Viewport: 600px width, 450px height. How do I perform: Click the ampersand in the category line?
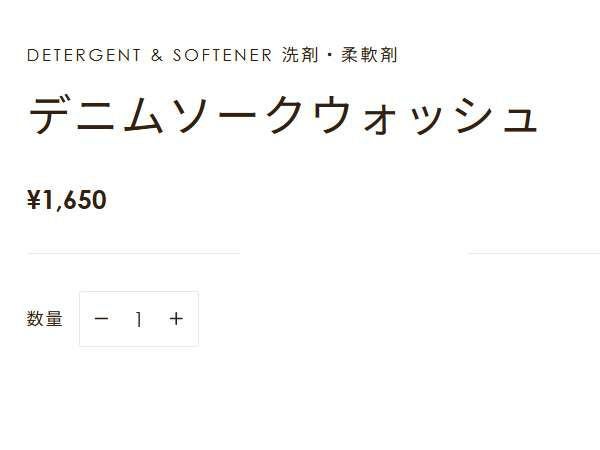click(x=156, y=55)
